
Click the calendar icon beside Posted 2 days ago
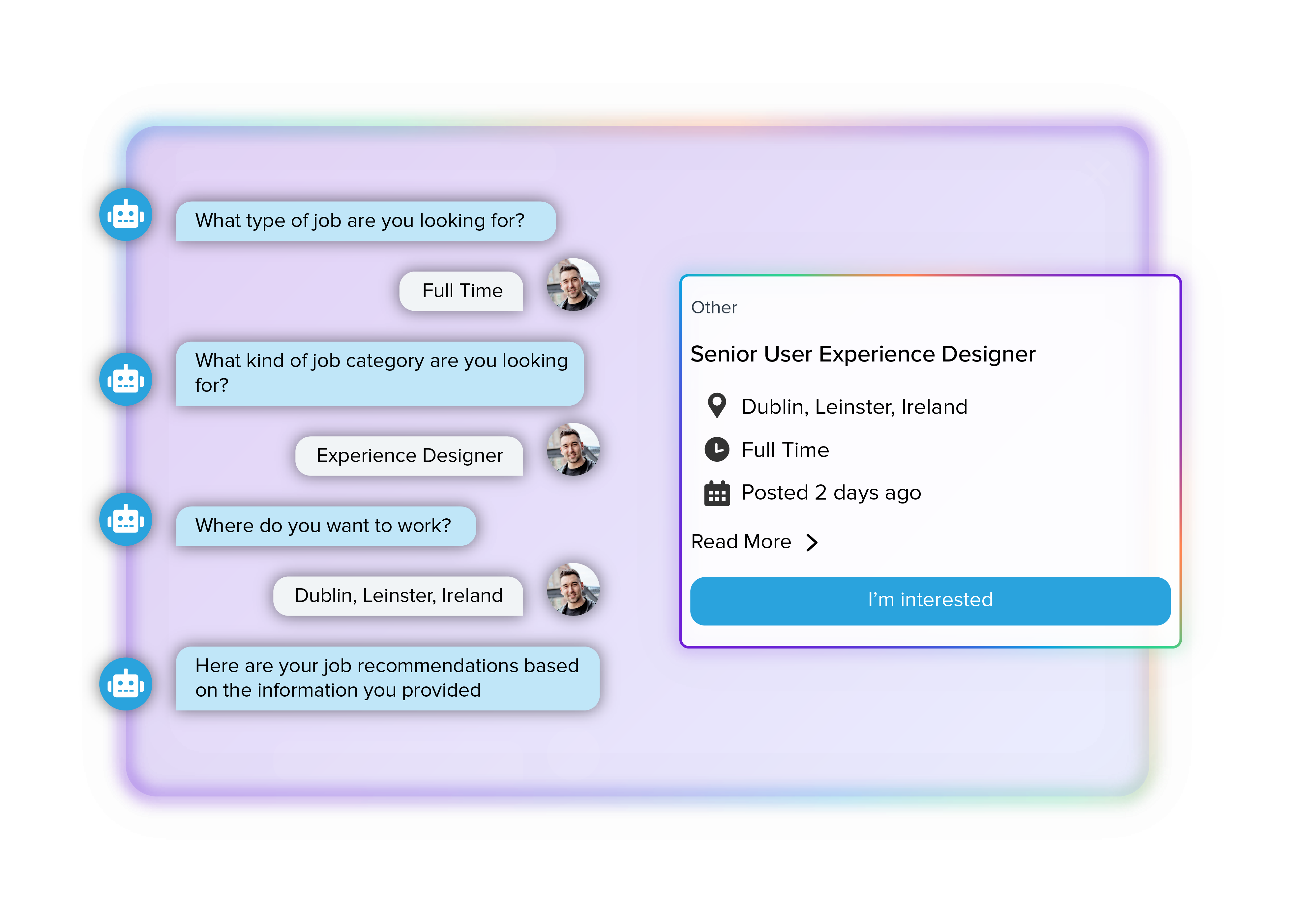click(x=717, y=492)
